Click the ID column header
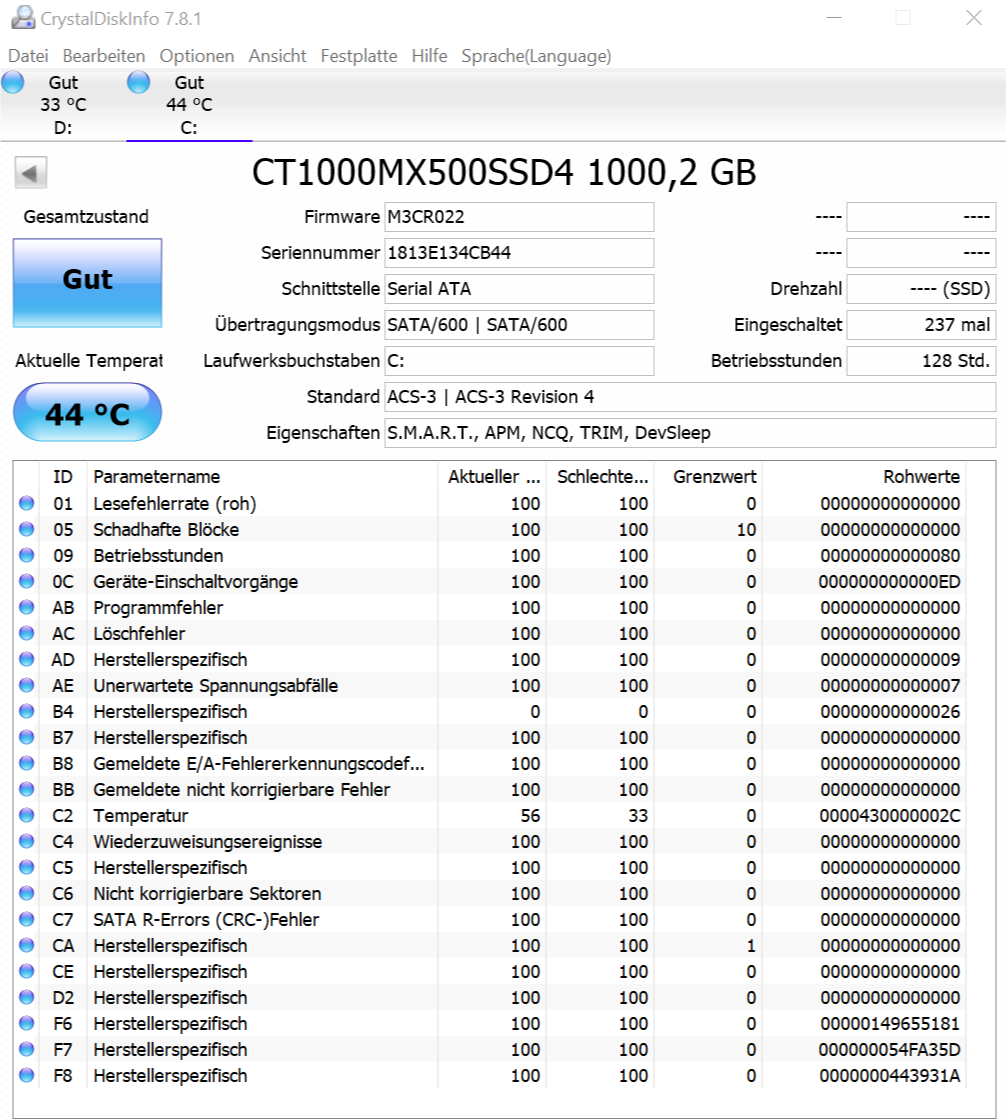 tap(63, 476)
